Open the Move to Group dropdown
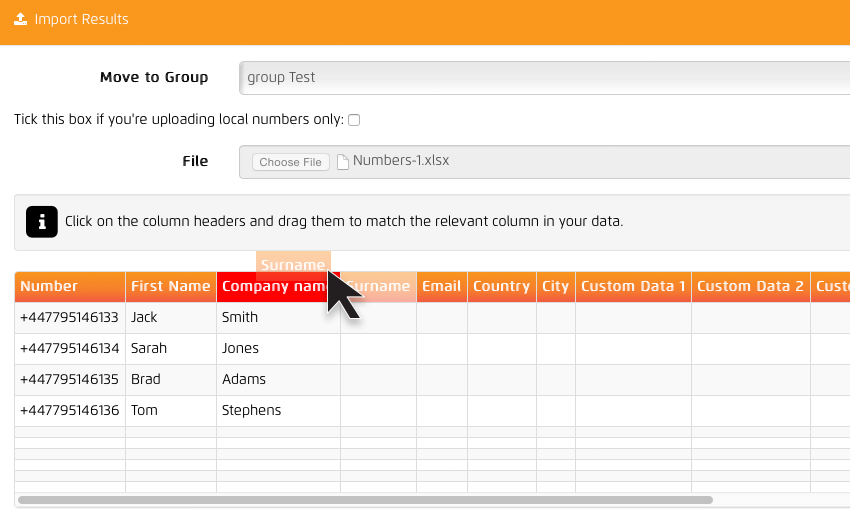The image size is (850, 527). pyautogui.click(x=544, y=77)
